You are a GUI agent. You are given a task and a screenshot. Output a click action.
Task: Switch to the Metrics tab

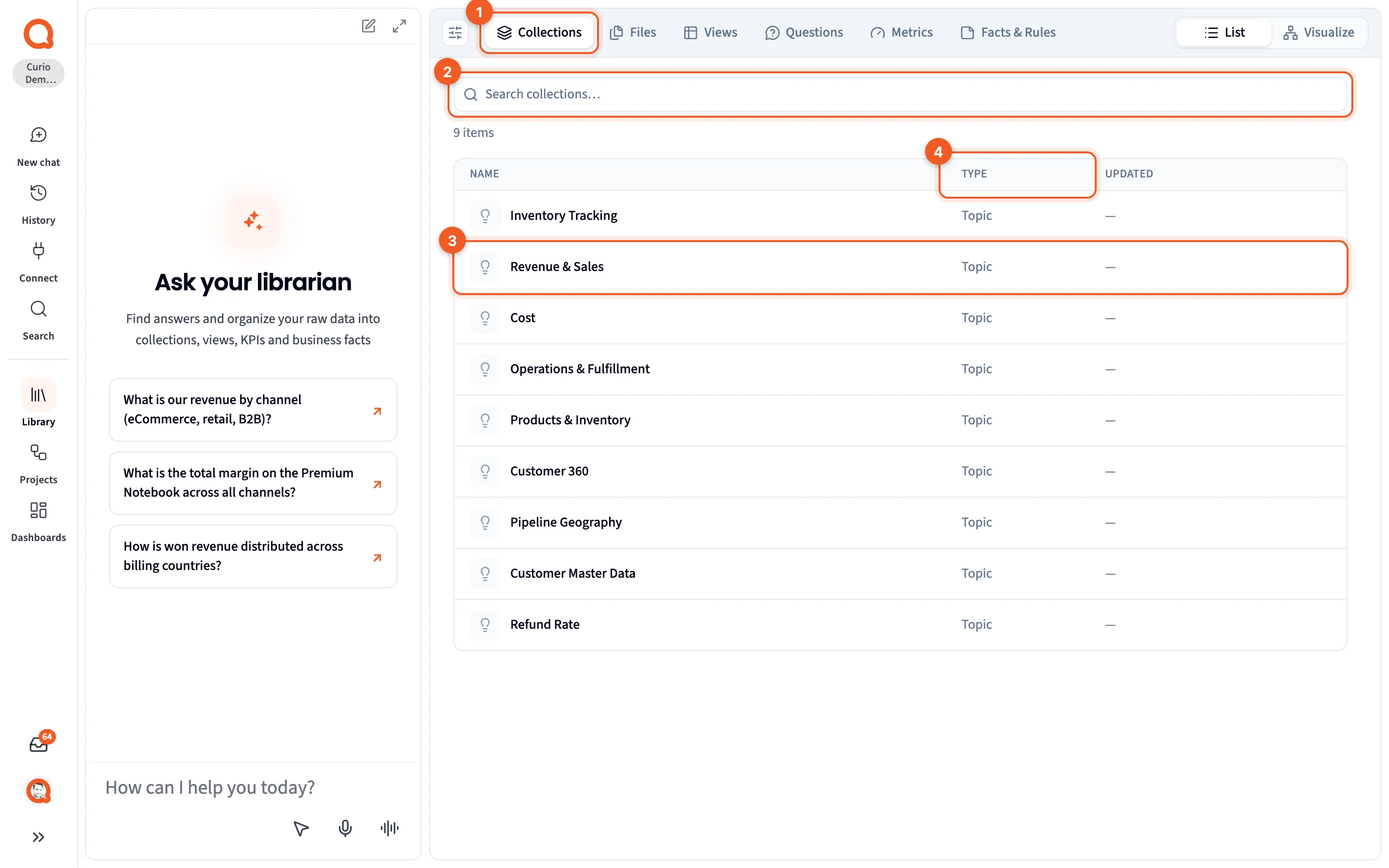click(902, 32)
